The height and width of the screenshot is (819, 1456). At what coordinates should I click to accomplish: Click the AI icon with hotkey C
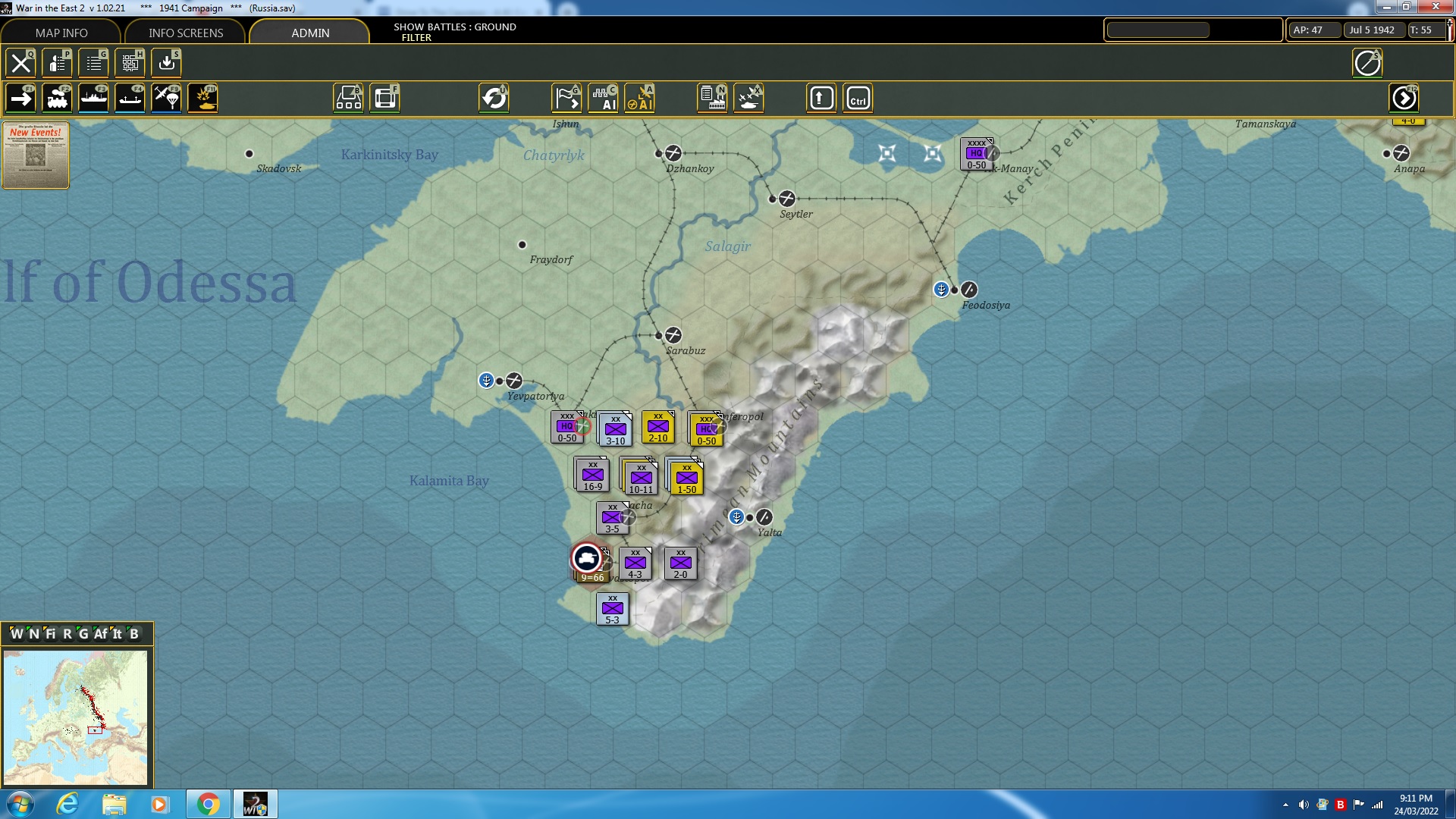(604, 99)
